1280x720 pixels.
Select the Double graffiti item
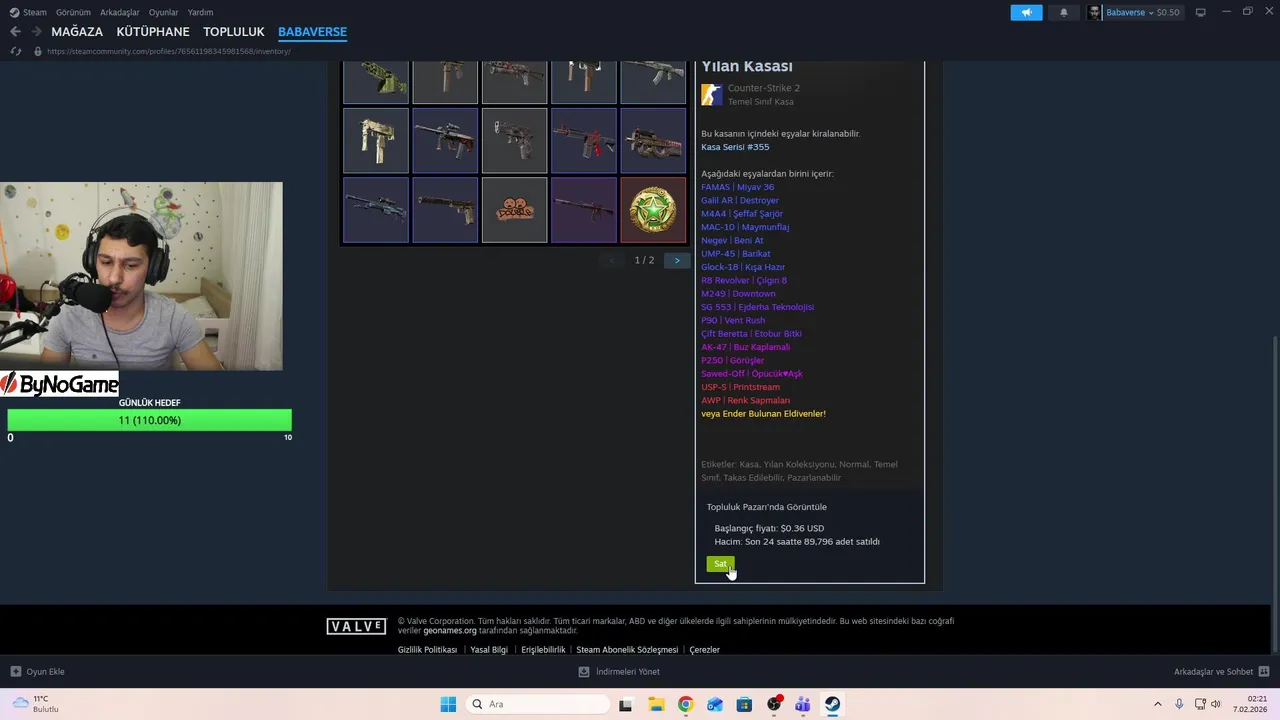pyautogui.click(x=514, y=210)
